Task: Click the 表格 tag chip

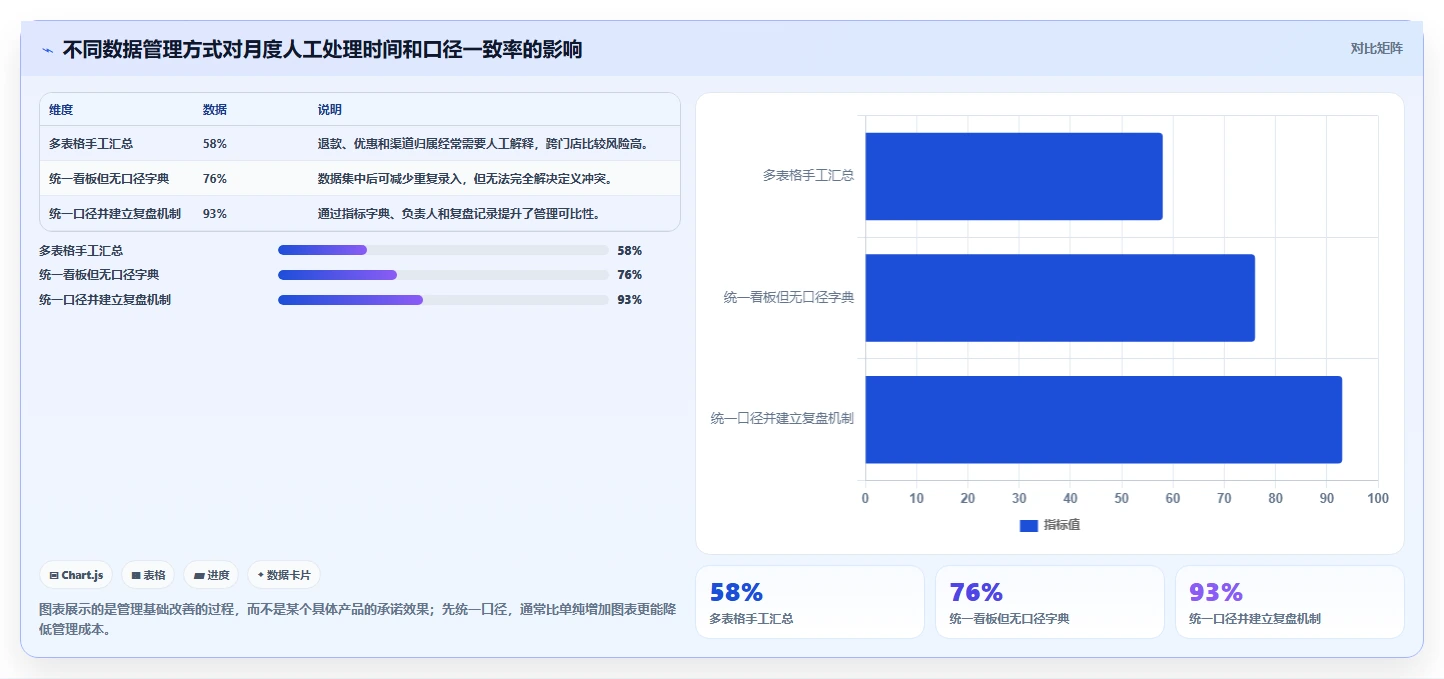Action: [148, 575]
